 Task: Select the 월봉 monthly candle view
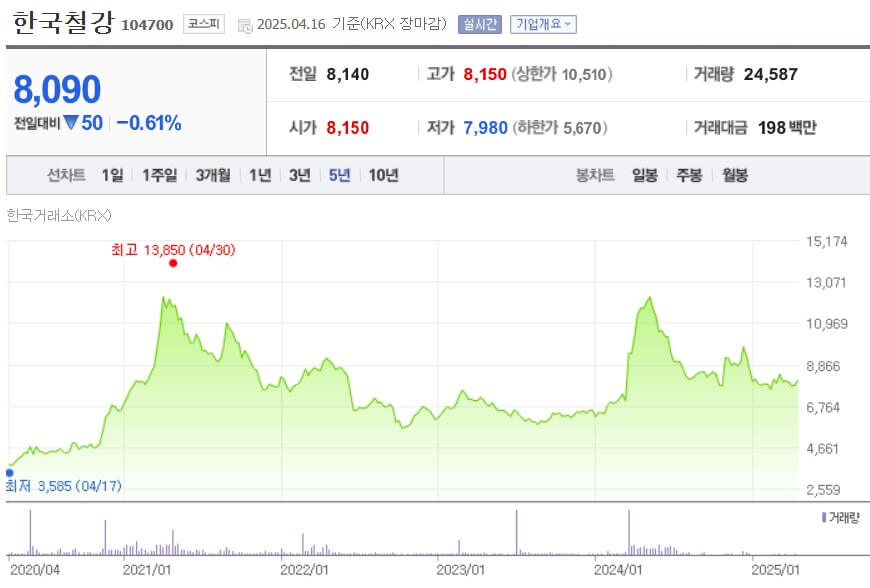[734, 174]
